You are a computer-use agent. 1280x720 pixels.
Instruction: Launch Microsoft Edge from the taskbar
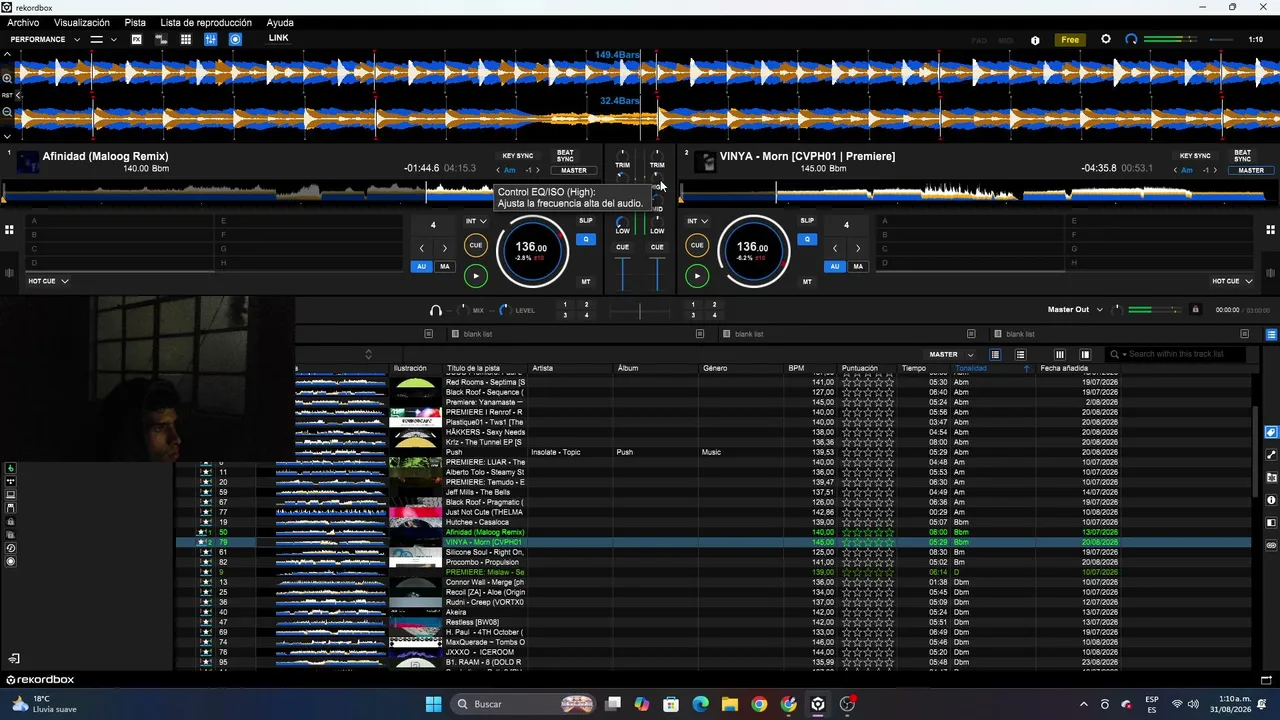(700, 704)
